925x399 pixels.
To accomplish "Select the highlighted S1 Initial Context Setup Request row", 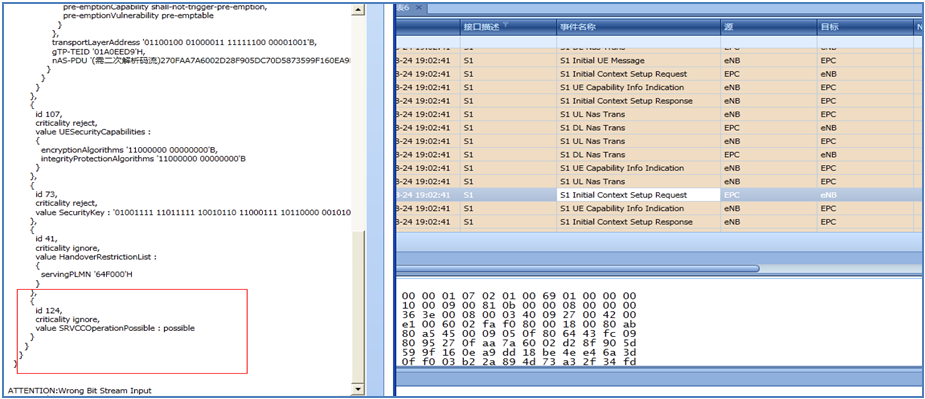I will 660,195.
